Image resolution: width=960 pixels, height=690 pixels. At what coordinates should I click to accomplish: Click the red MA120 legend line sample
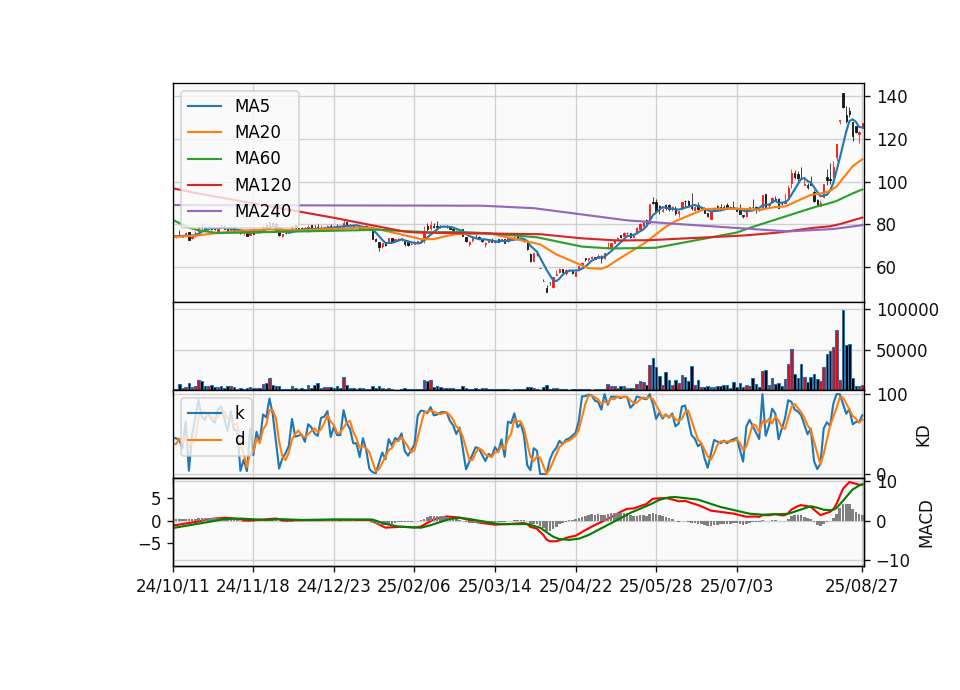pos(204,185)
